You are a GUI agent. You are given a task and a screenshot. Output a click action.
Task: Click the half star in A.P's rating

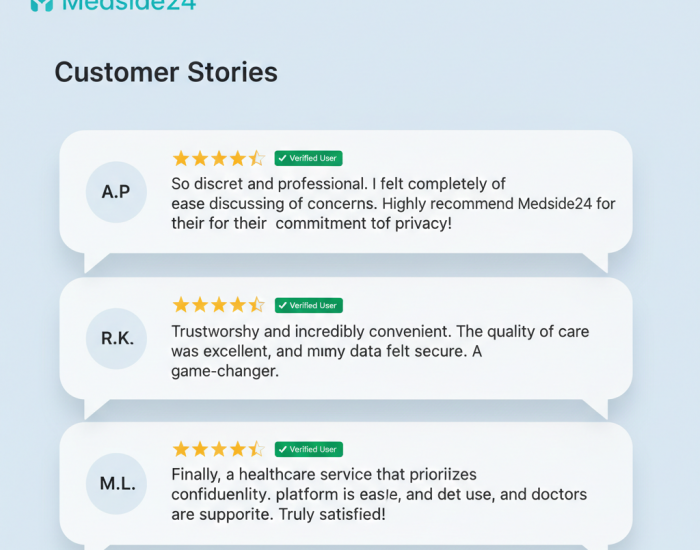pos(256,158)
